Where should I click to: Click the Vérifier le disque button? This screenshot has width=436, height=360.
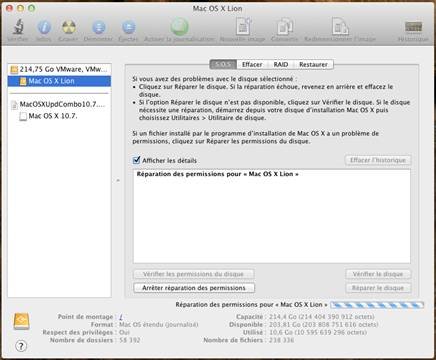pyautogui.click(x=378, y=274)
